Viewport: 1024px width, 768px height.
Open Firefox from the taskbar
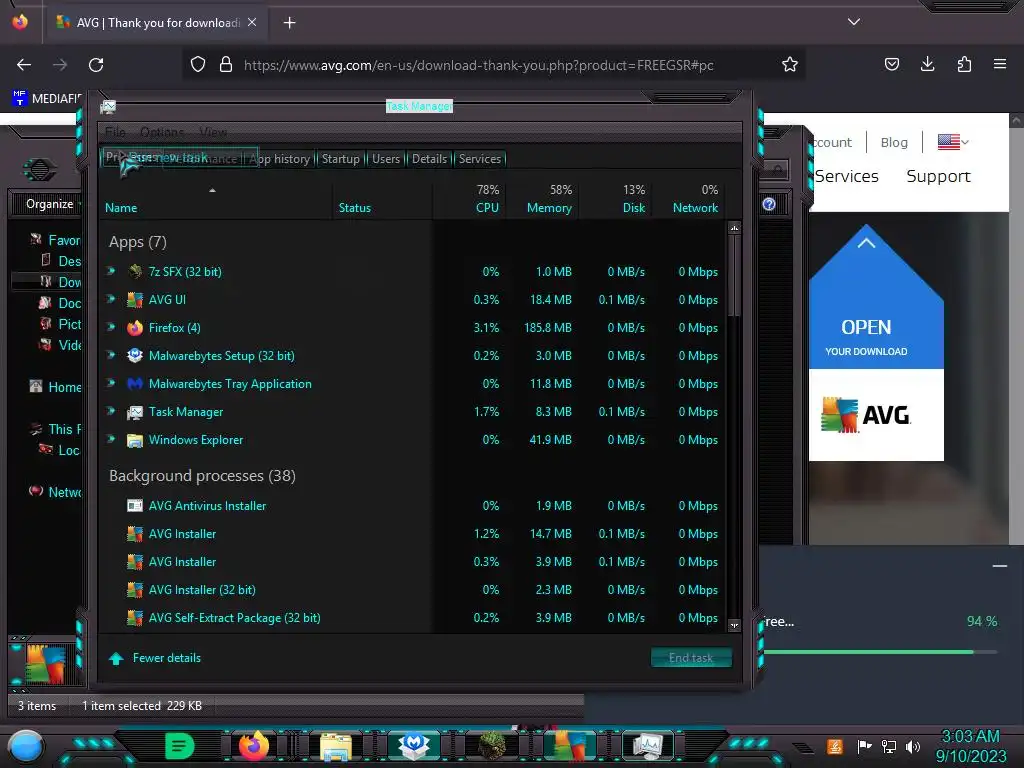(254, 746)
